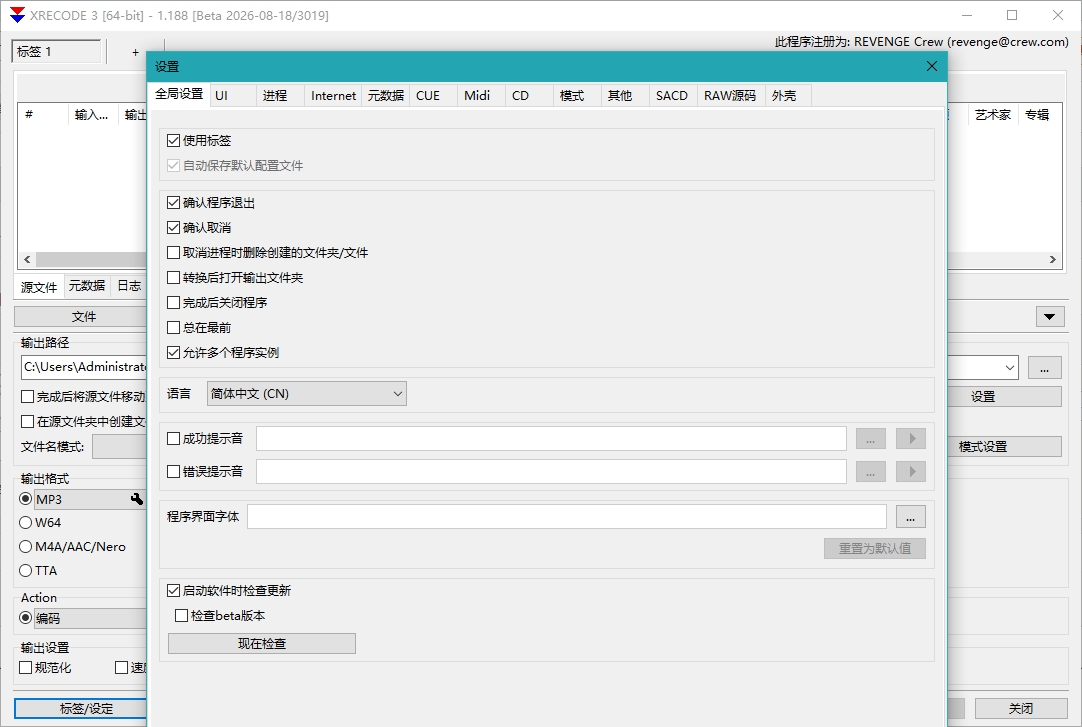Open the black triangle dropdown button
Viewport: 1082px width, 727px height.
tap(1049, 317)
